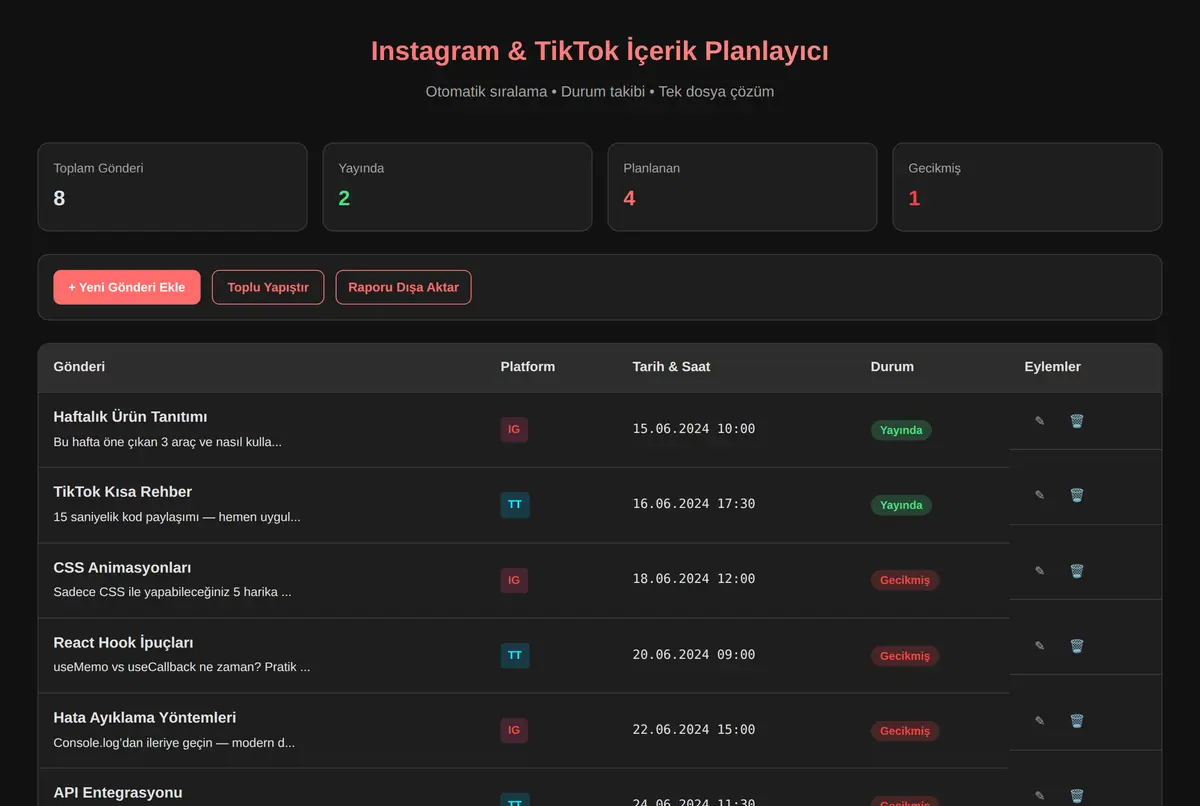Viewport: 1200px width, 806px height.
Task: Click Gecikmiş status of Hata Ayıklama Yöntemleri
Action: click(905, 731)
